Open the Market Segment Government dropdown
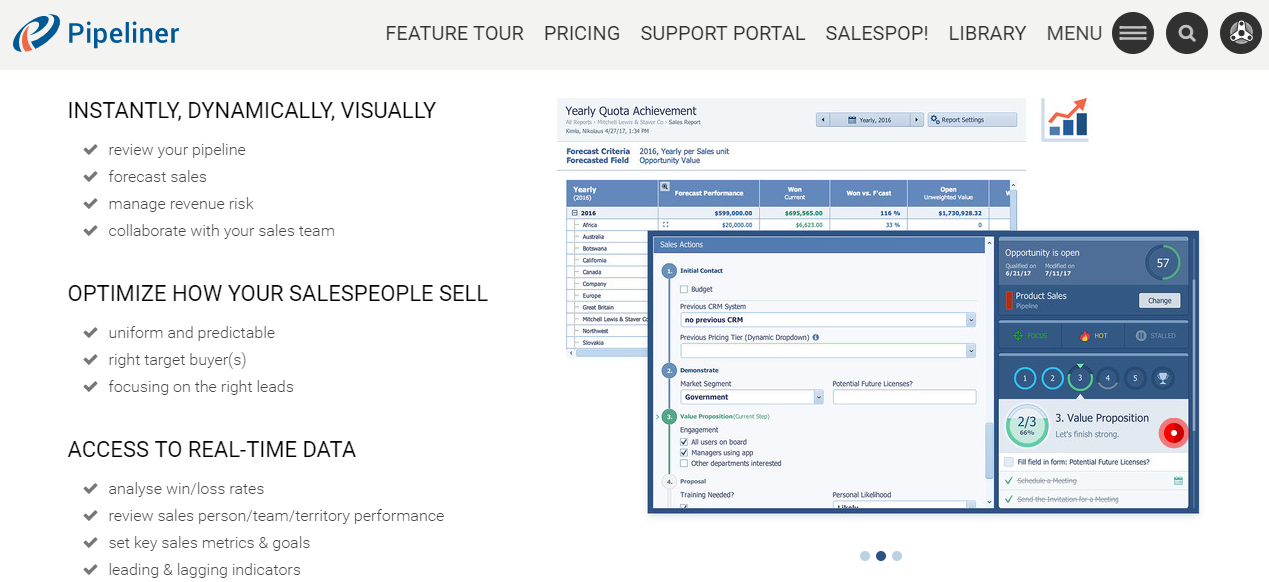The image size is (1269, 582). click(x=752, y=397)
